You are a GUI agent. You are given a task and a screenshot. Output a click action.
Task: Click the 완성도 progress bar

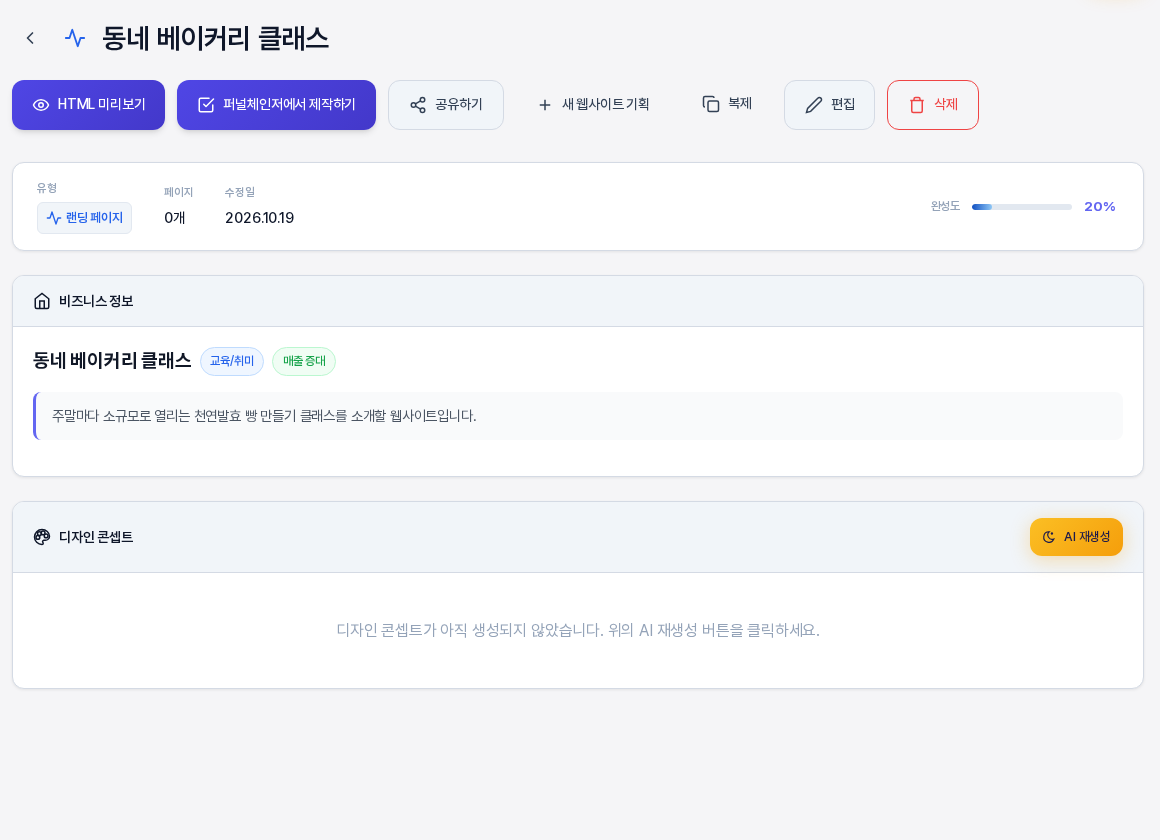pos(1022,207)
